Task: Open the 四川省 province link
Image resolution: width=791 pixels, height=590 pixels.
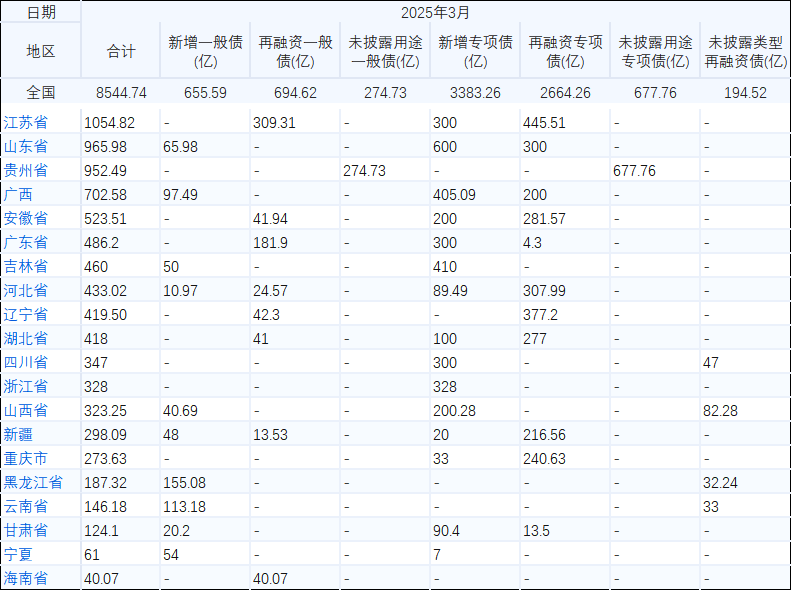Action: coord(26,362)
